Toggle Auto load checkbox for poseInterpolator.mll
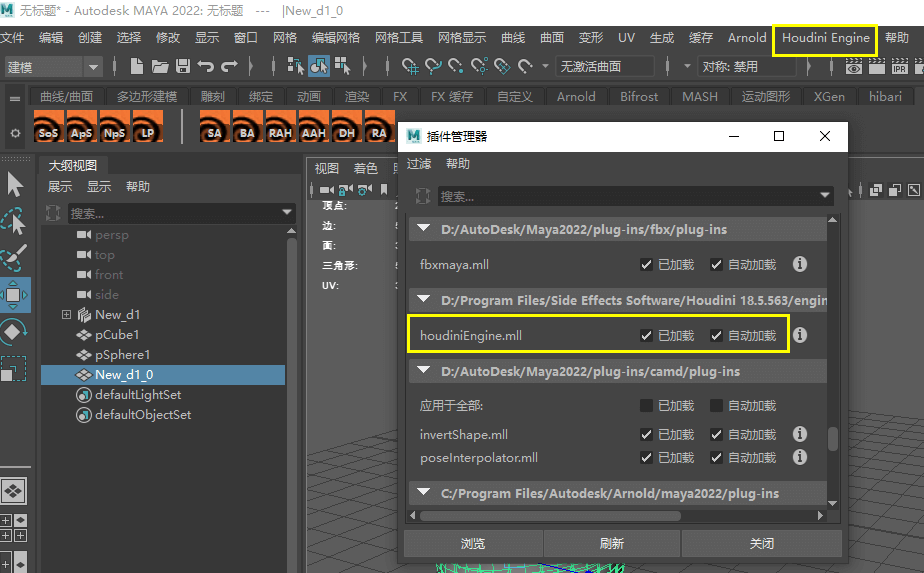 [x=716, y=457]
